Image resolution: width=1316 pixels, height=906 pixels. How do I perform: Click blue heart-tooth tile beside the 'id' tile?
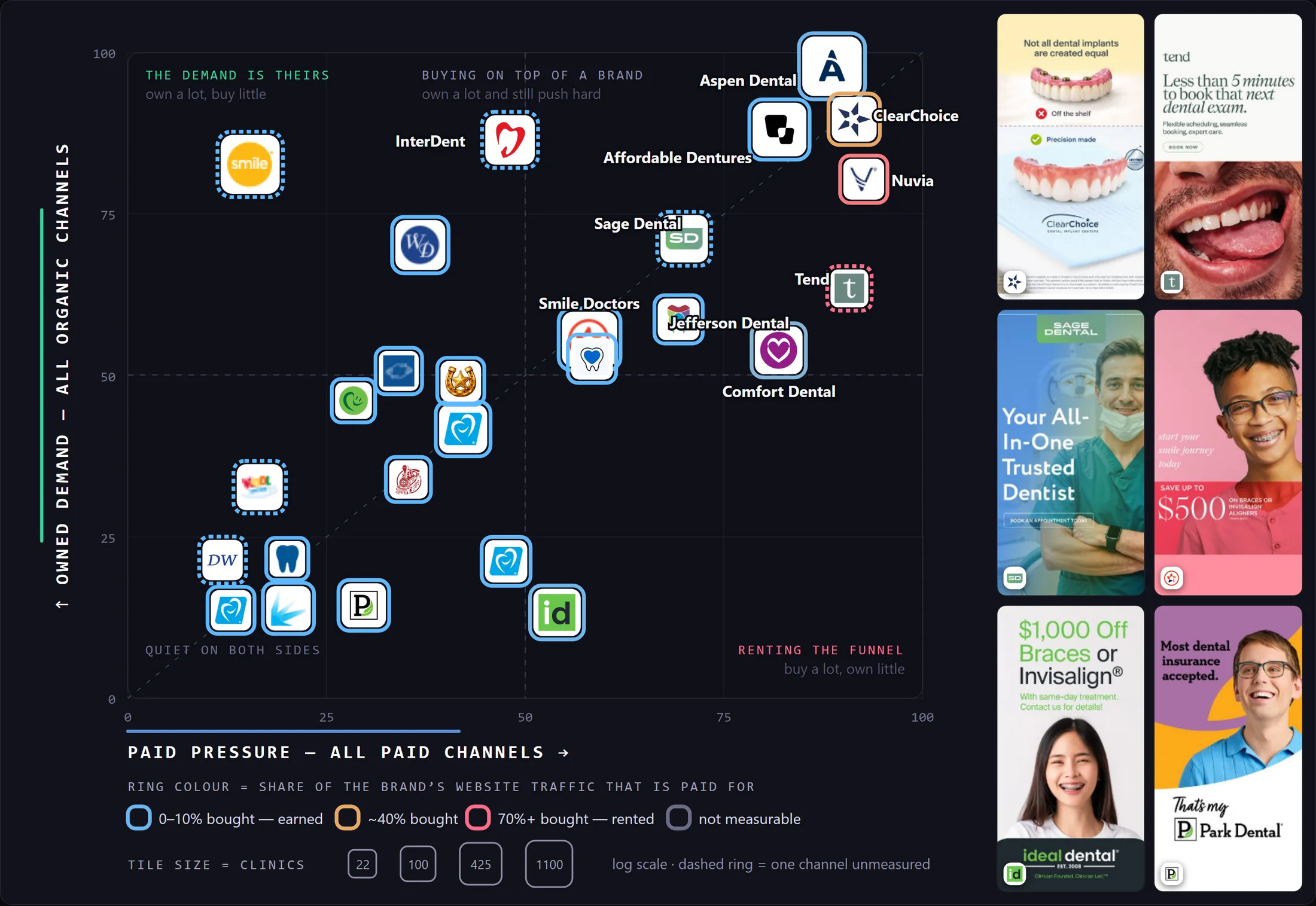pyautogui.click(x=506, y=562)
